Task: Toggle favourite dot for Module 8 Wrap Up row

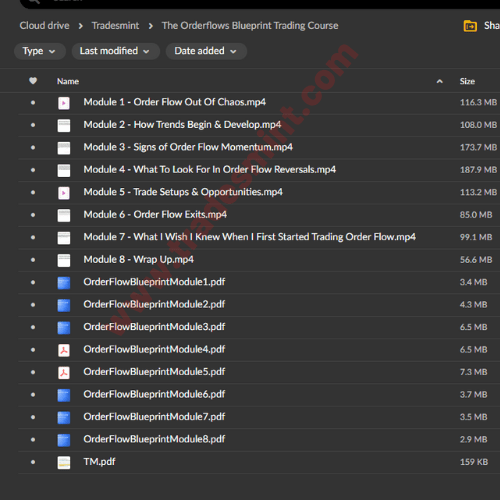Action: tap(33, 260)
